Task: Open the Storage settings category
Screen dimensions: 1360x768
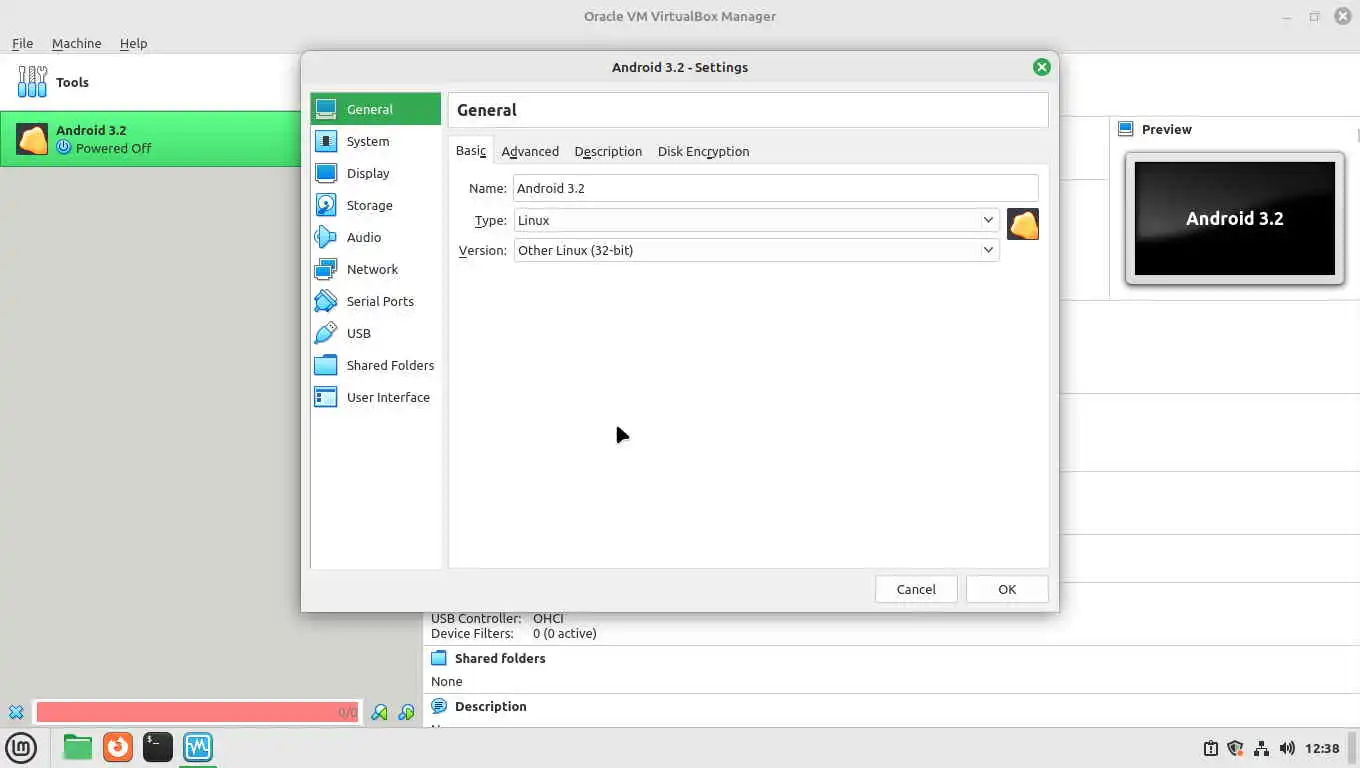Action: (x=375, y=205)
